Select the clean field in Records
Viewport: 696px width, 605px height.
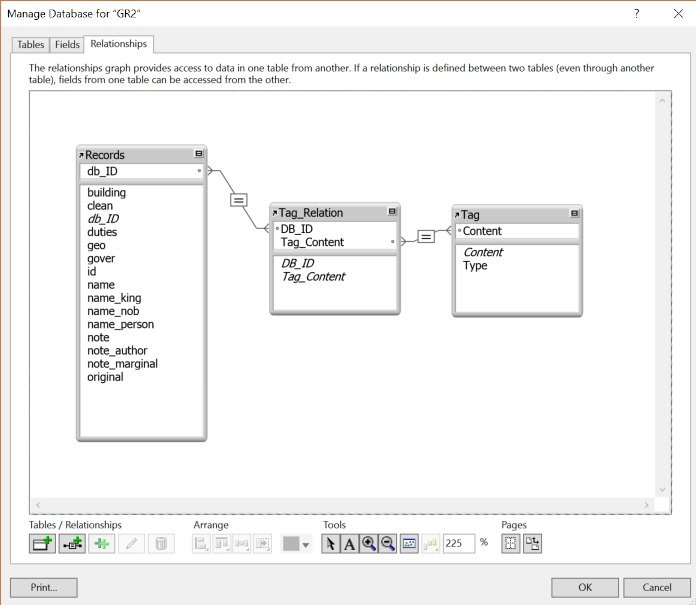pyautogui.click(x=100, y=206)
